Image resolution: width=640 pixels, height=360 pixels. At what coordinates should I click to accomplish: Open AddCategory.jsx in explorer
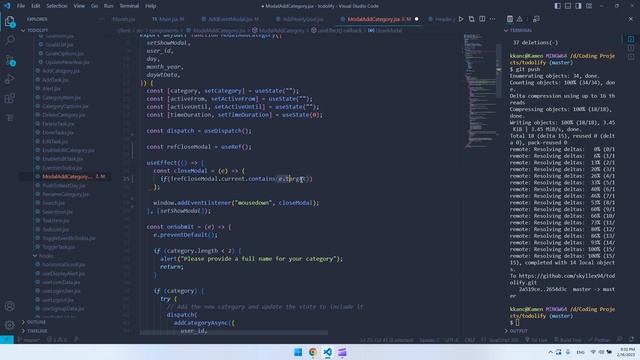tap(61, 71)
